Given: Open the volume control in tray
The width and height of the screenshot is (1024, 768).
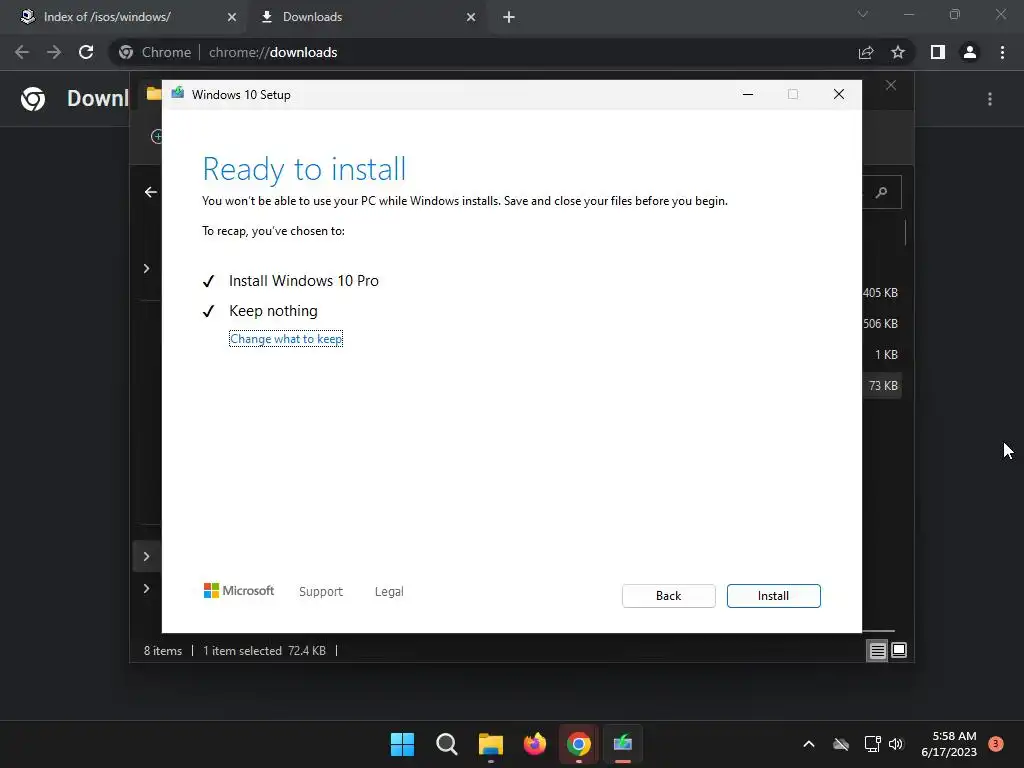Looking at the screenshot, I should tap(896, 744).
